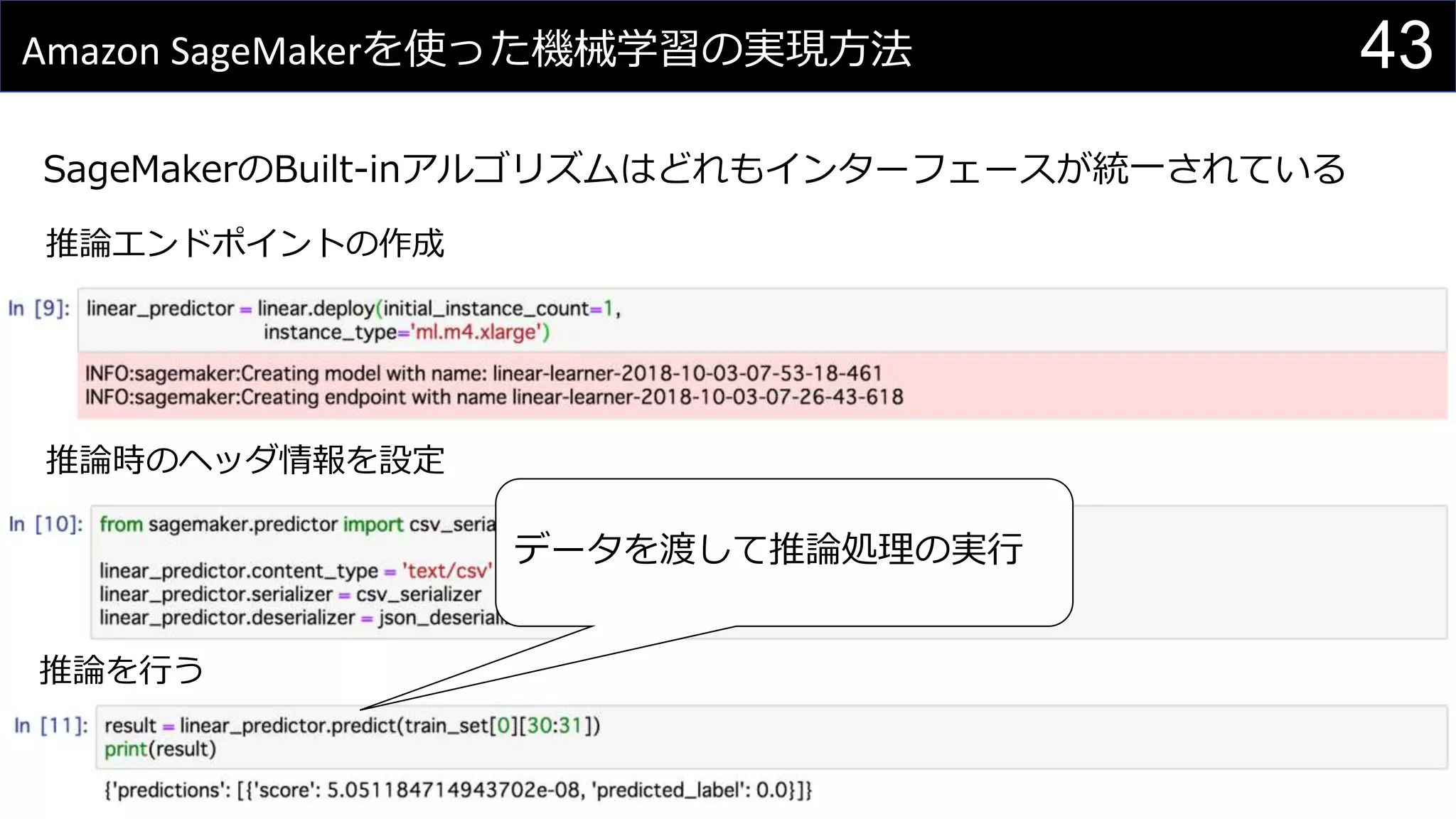Click the heading '推論を行う'

122,670
